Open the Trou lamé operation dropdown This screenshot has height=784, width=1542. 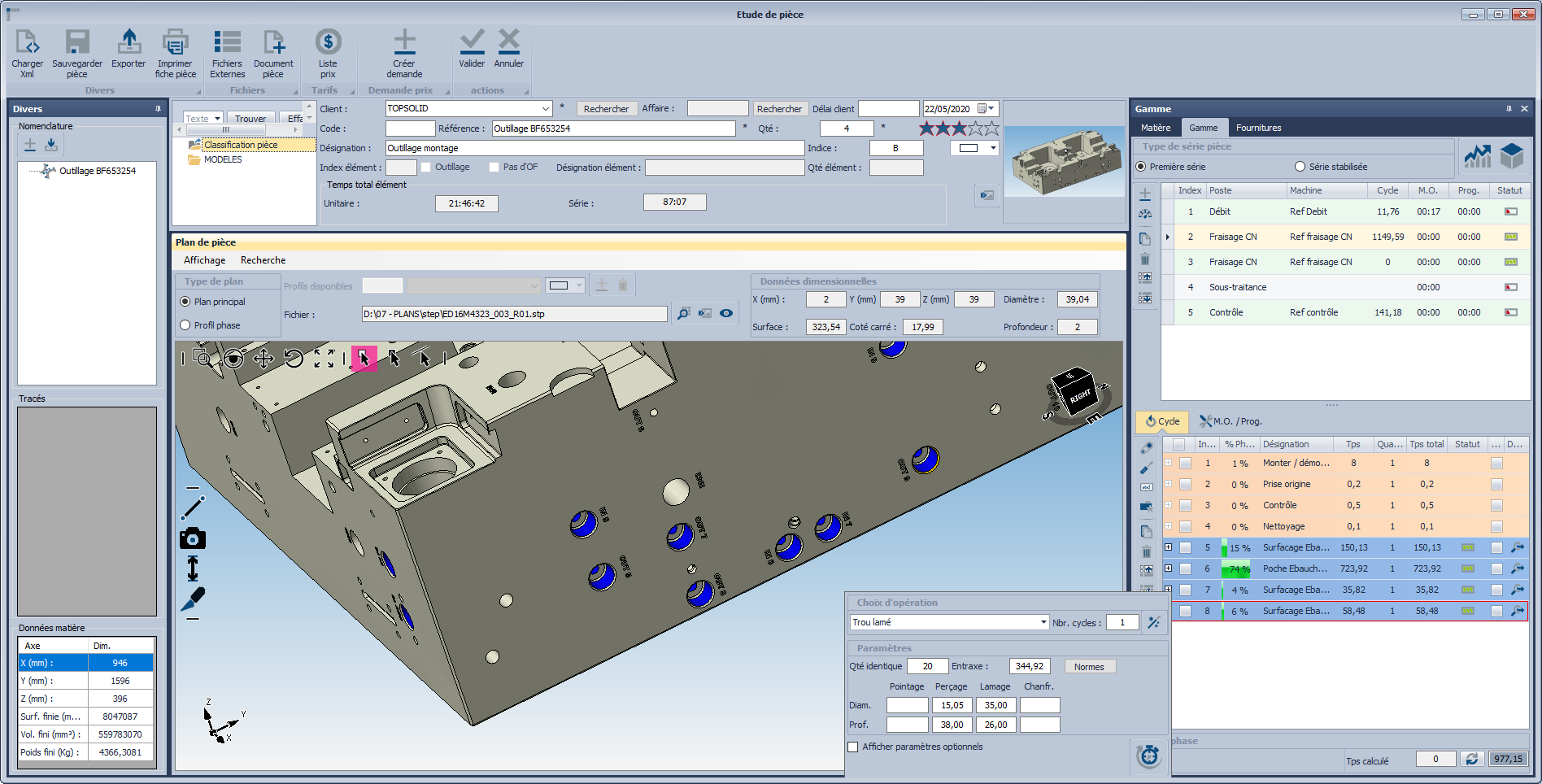point(1043,622)
